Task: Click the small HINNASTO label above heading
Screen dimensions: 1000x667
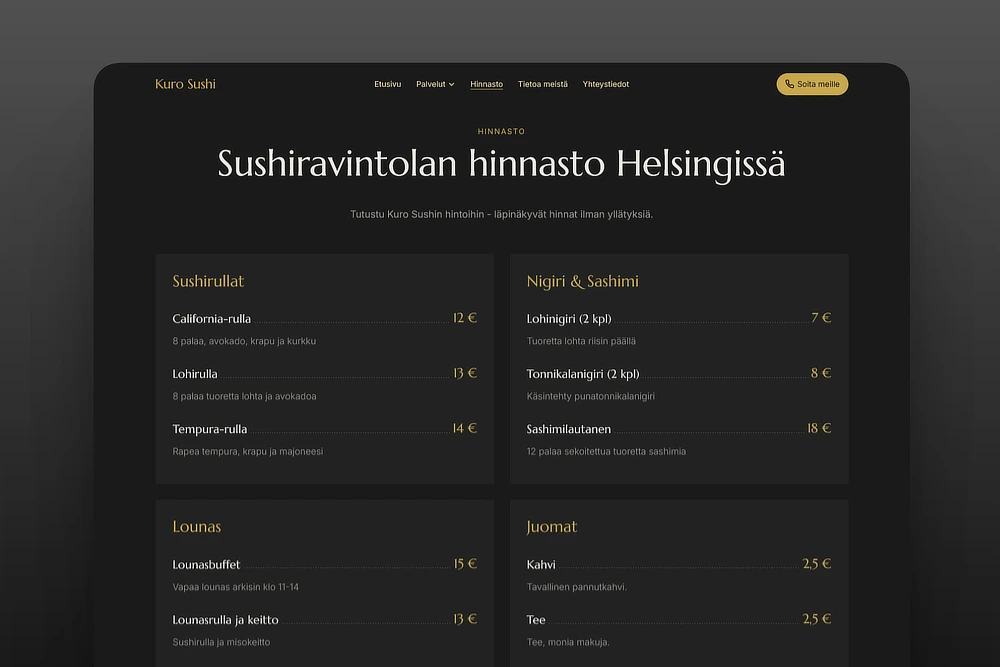Action: click(x=501, y=131)
